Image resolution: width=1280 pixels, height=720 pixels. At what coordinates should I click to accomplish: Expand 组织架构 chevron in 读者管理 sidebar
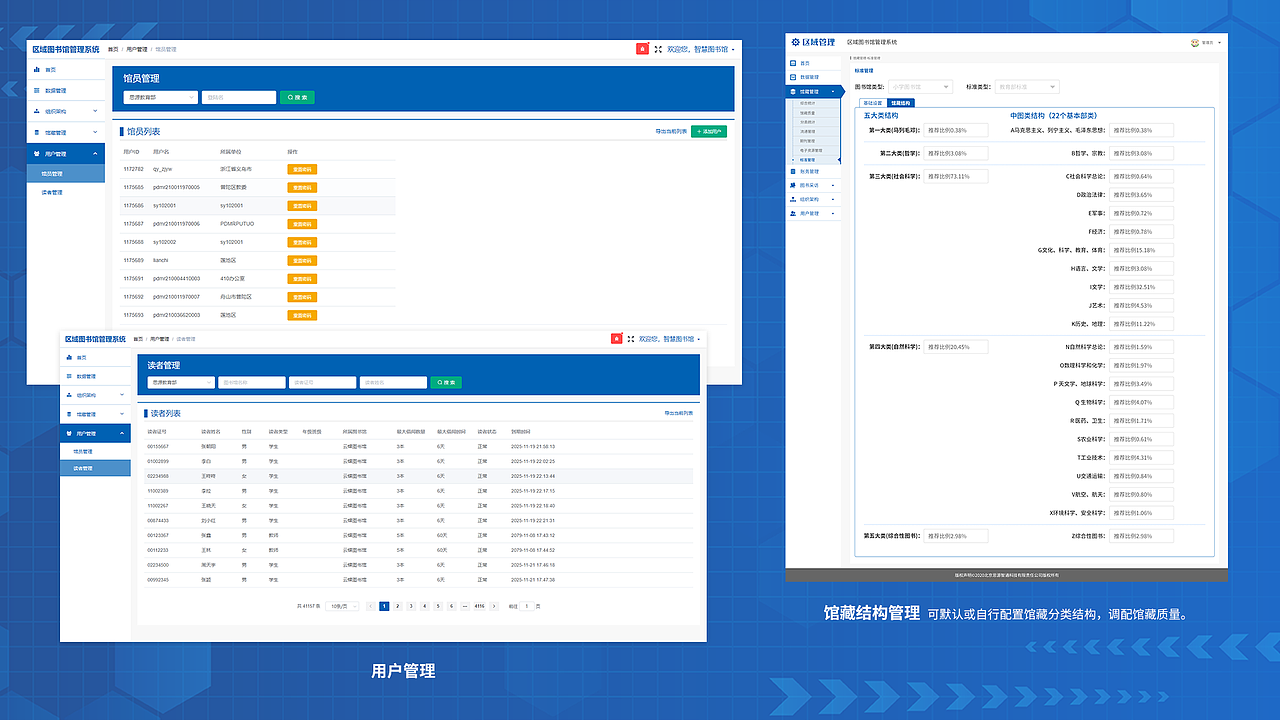pyautogui.click(x=123, y=396)
